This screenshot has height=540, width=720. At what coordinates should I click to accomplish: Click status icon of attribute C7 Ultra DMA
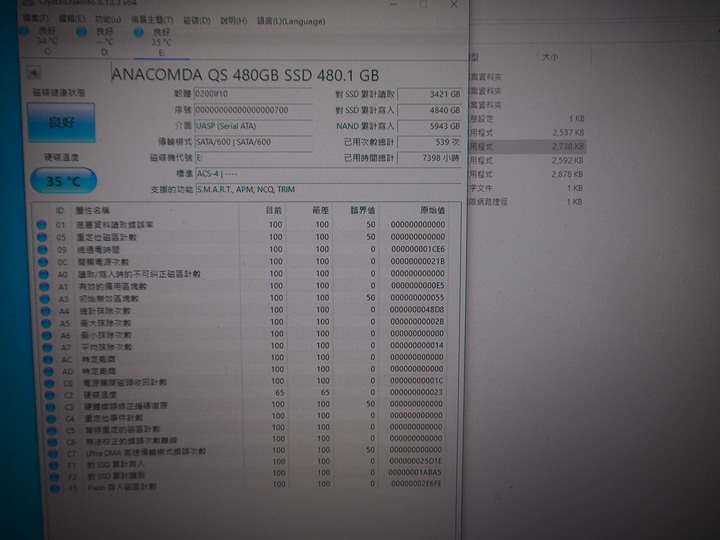point(53,454)
